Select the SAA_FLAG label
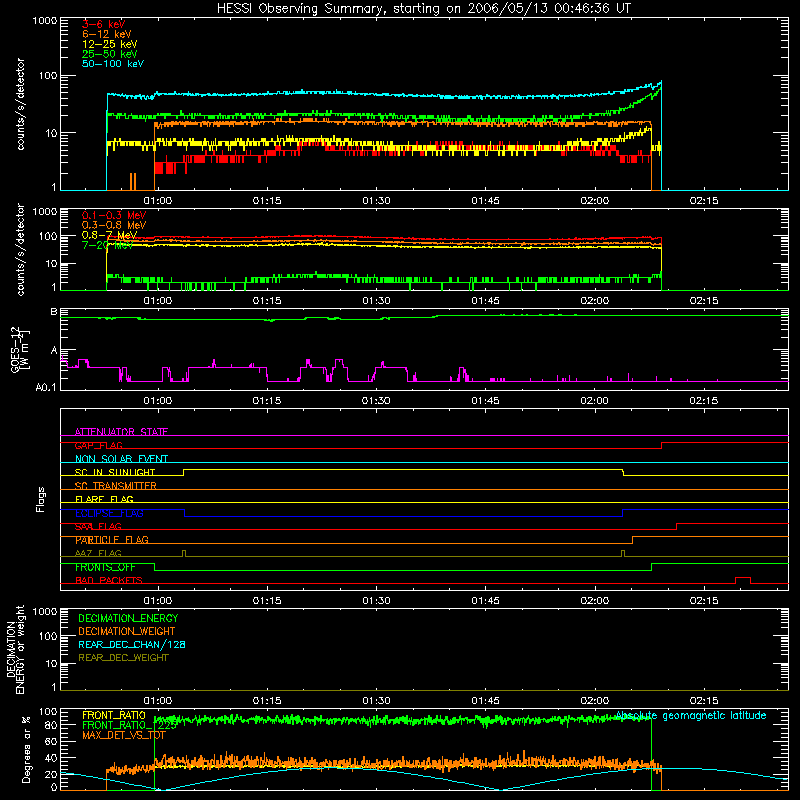800x800 pixels. [98, 527]
